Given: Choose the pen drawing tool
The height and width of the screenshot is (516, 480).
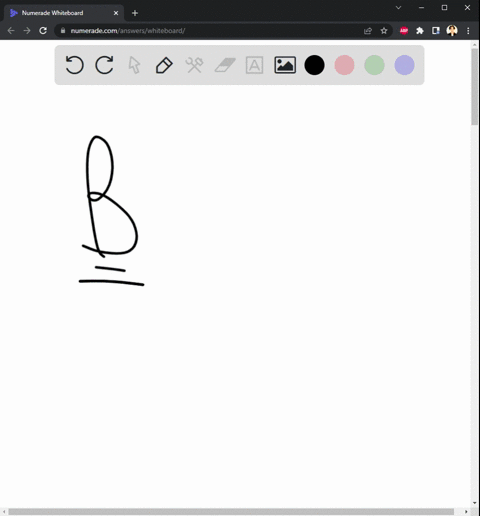Looking at the screenshot, I should pyautogui.click(x=164, y=65).
